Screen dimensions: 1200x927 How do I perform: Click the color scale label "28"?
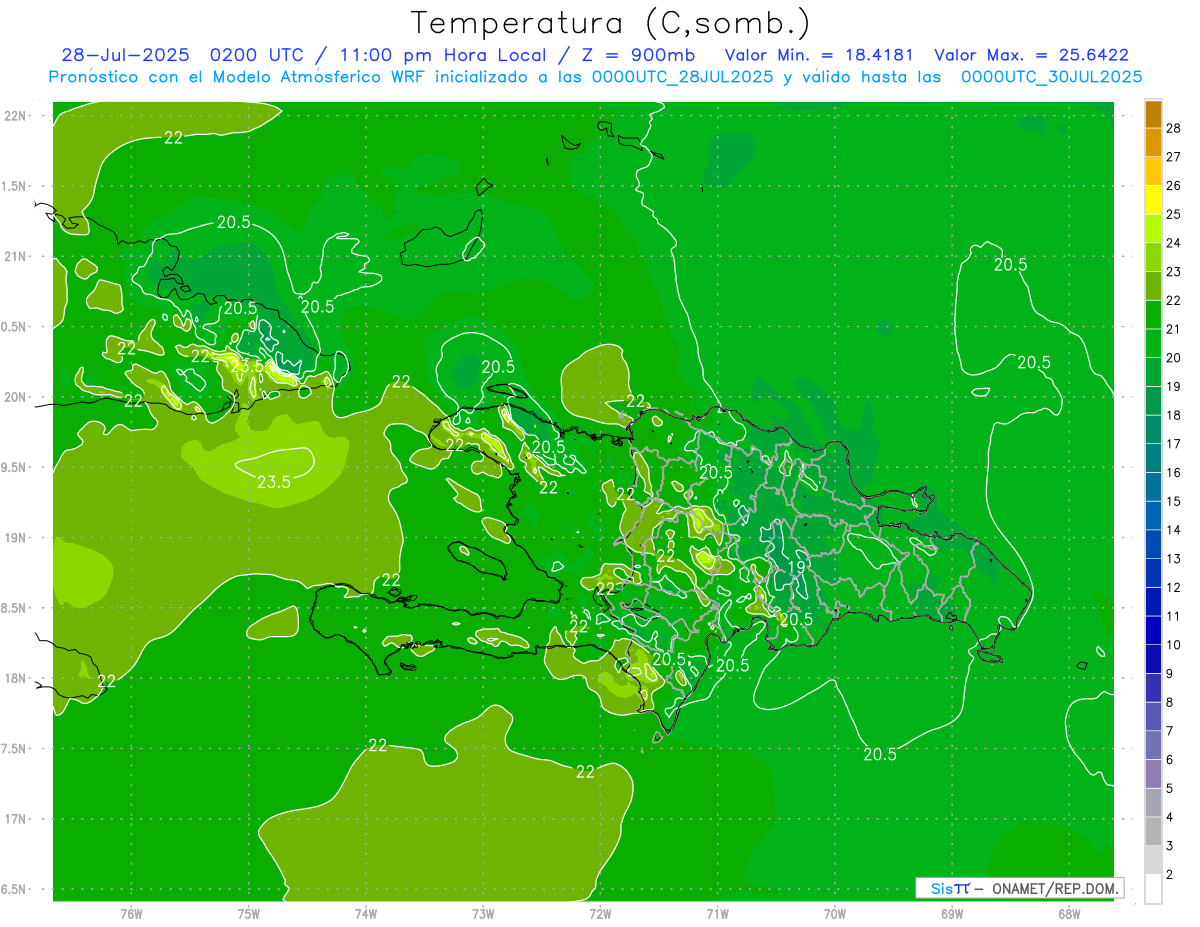pos(1173,128)
